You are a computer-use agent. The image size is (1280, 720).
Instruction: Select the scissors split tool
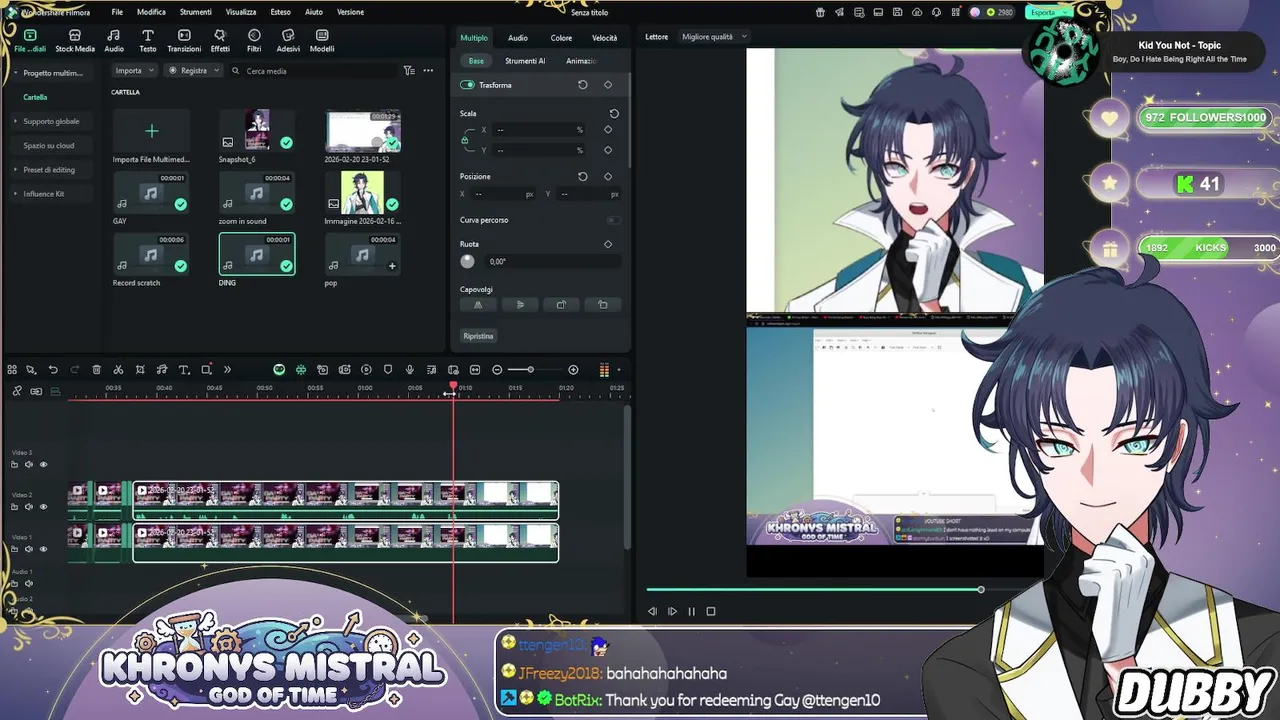118,370
